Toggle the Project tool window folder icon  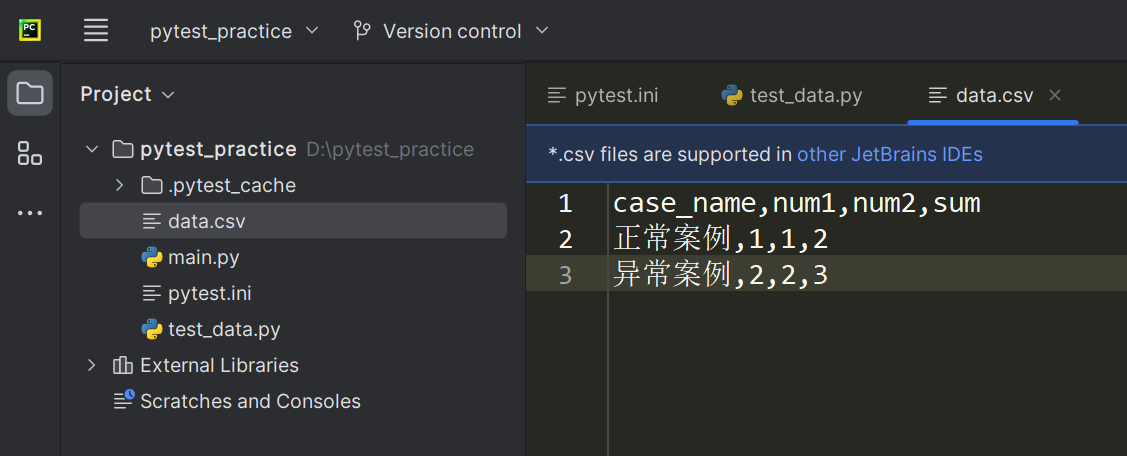pos(30,94)
